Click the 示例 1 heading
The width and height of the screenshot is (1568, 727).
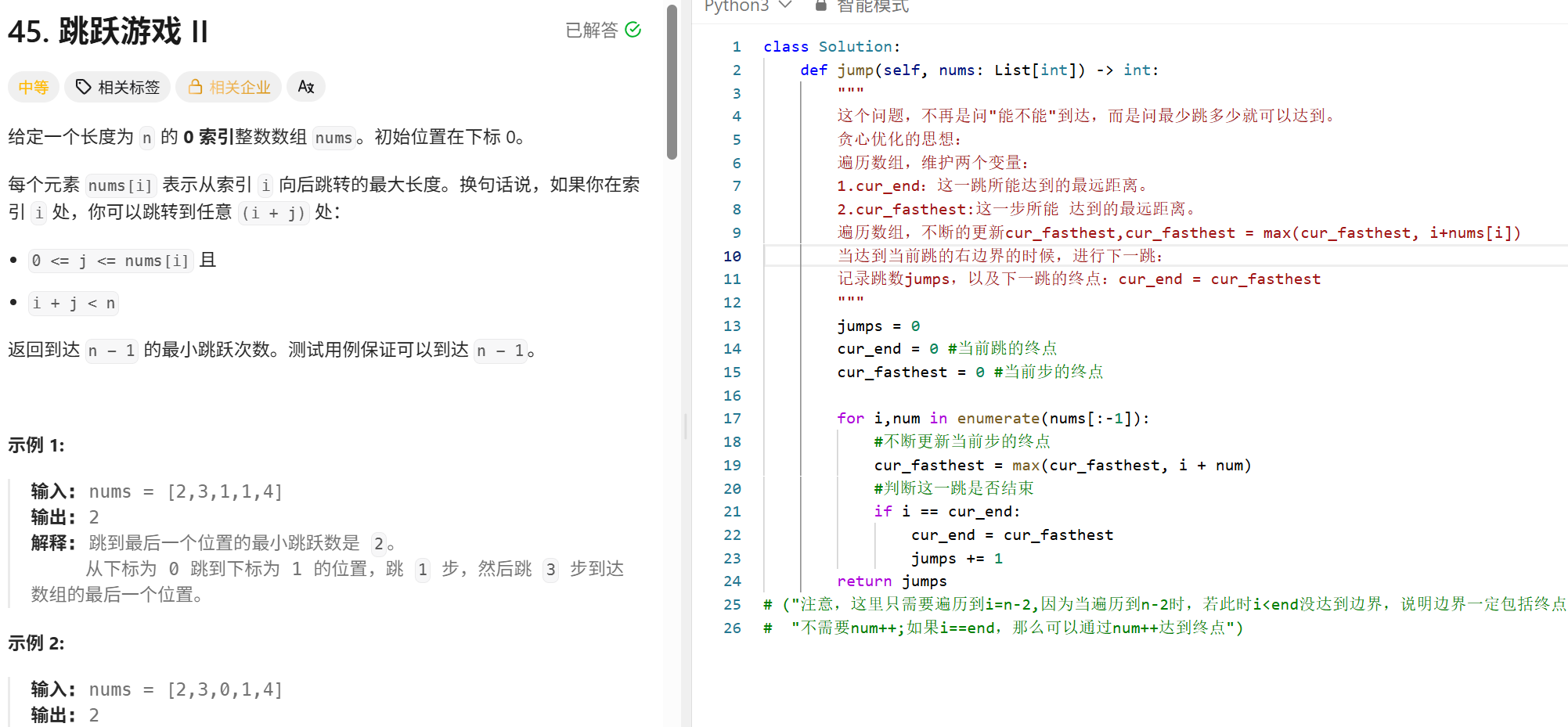tap(36, 445)
